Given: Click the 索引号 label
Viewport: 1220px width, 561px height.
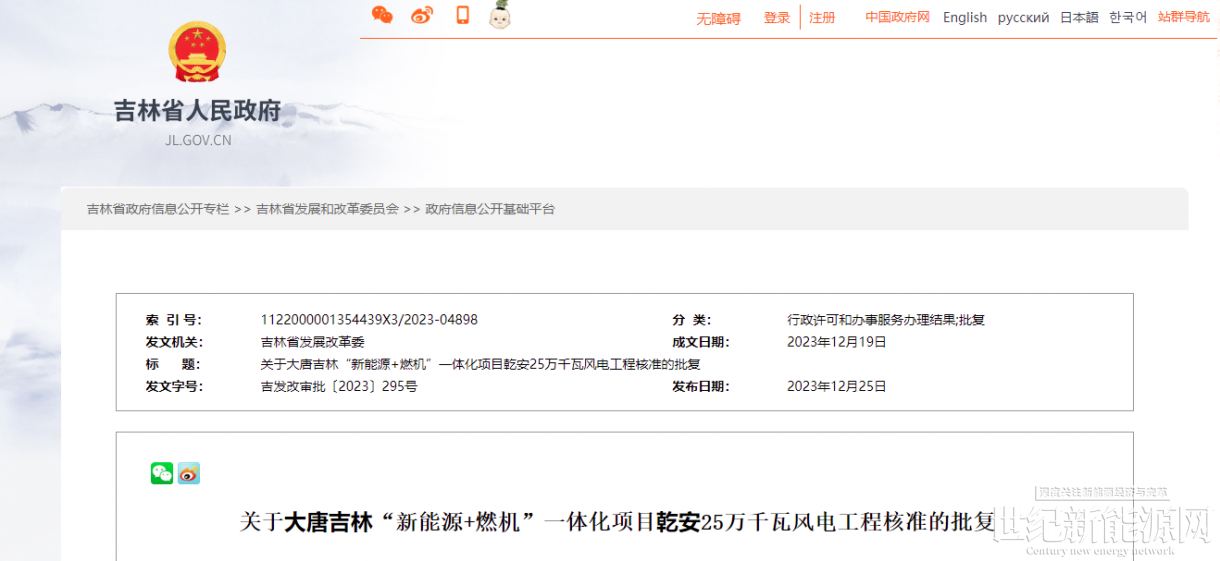Looking at the screenshot, I should coord(174,320).
